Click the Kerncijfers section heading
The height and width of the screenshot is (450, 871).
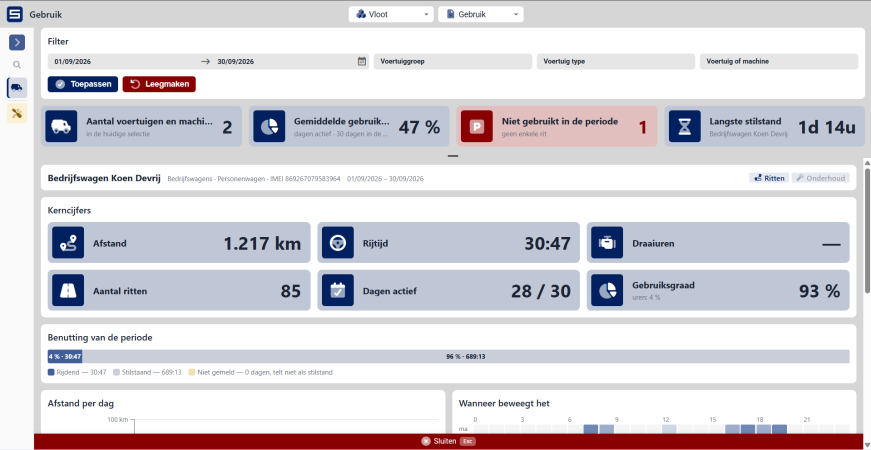pyautogui.click(x=69, y=211)
